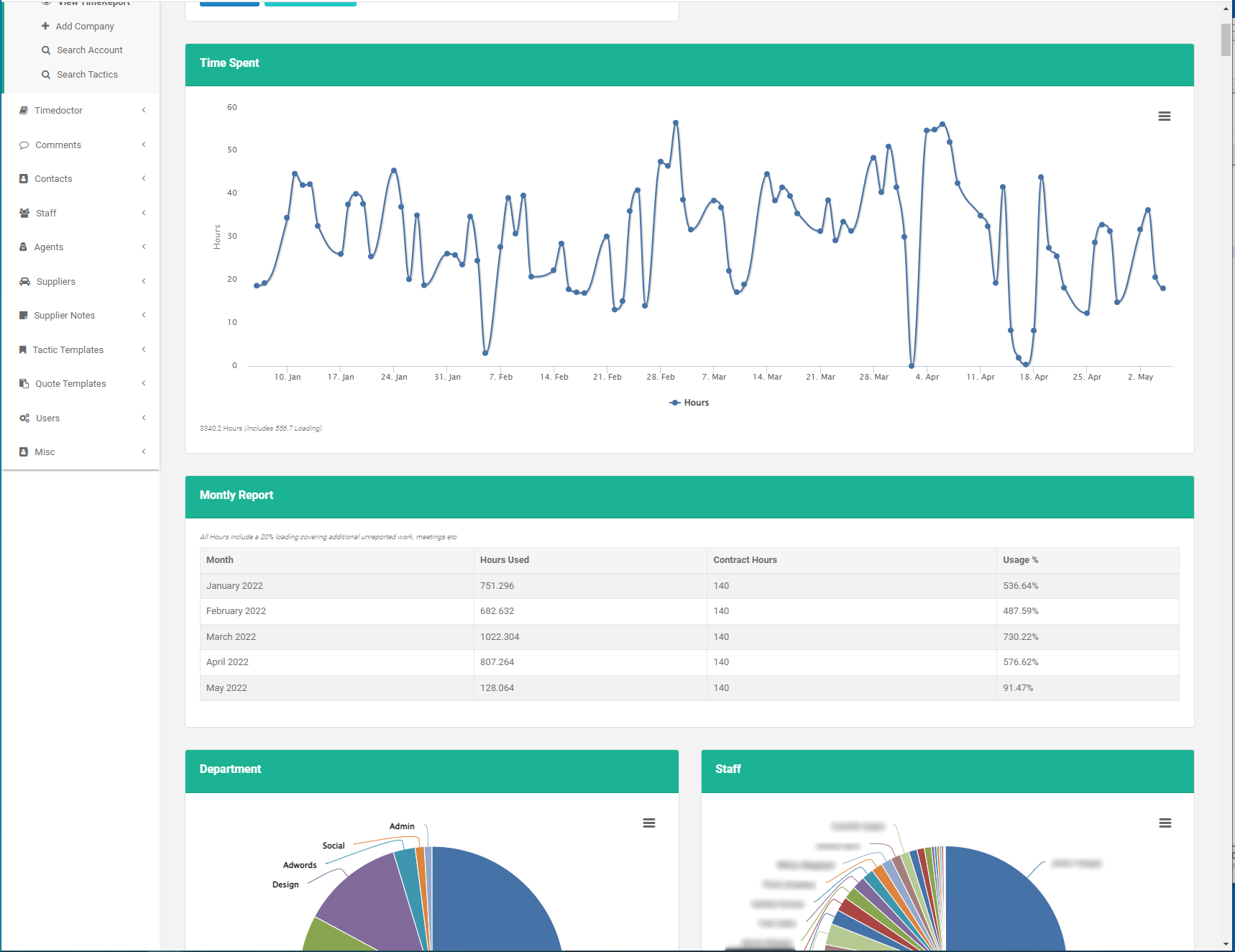Click the Social pie chart label
This screenshot has height=952, width=1235.
[x=334, y=846]
